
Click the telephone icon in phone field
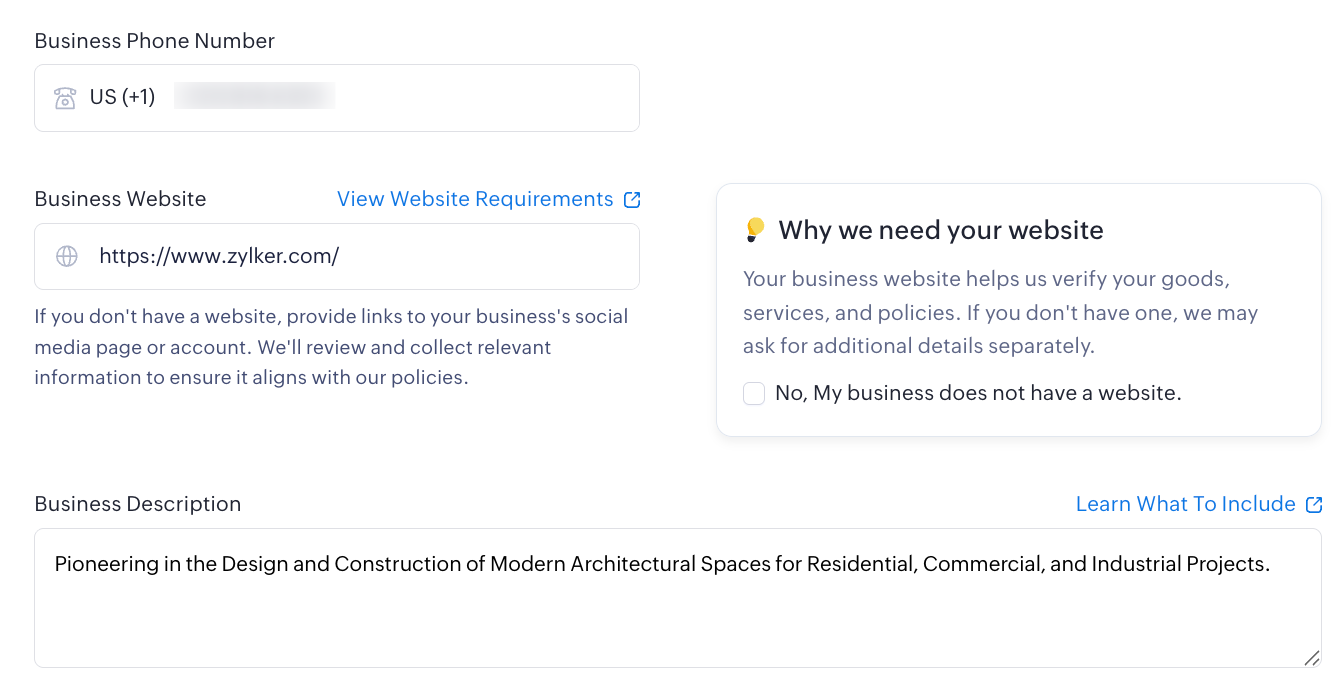65,98
